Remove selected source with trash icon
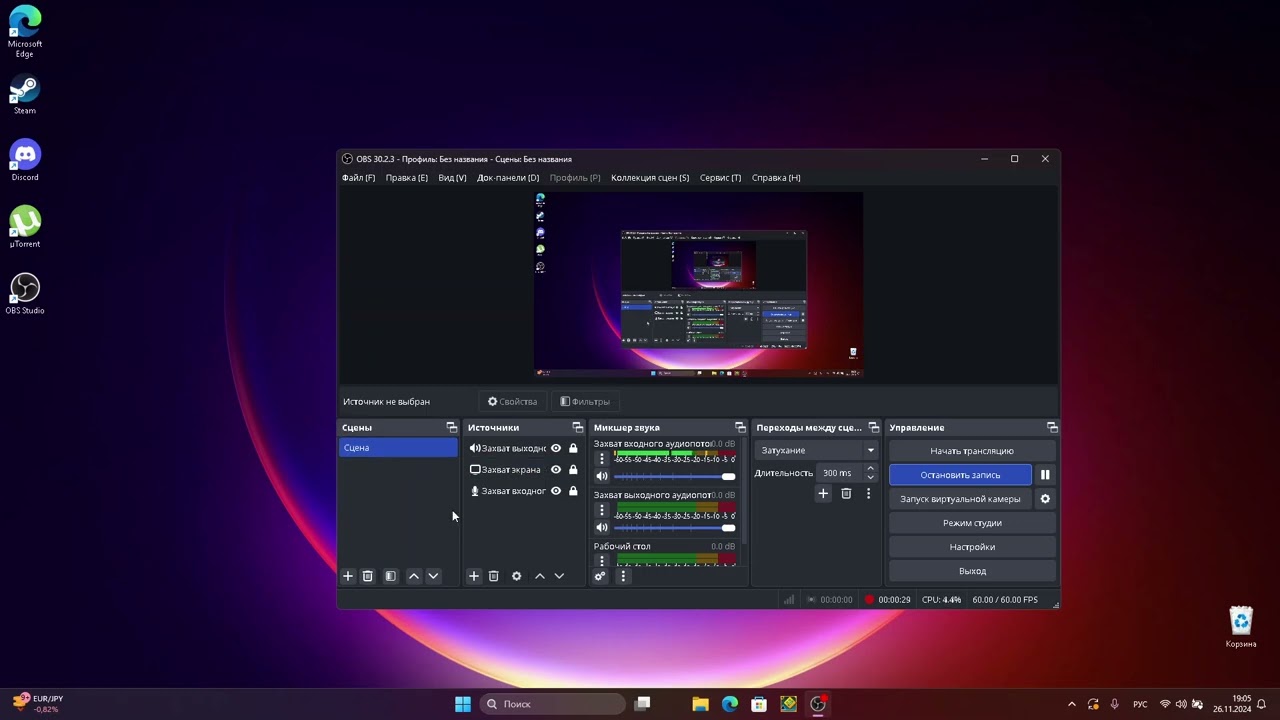Image resolution: width=1280 pixels, height=720 pixels. pos(493,576)
